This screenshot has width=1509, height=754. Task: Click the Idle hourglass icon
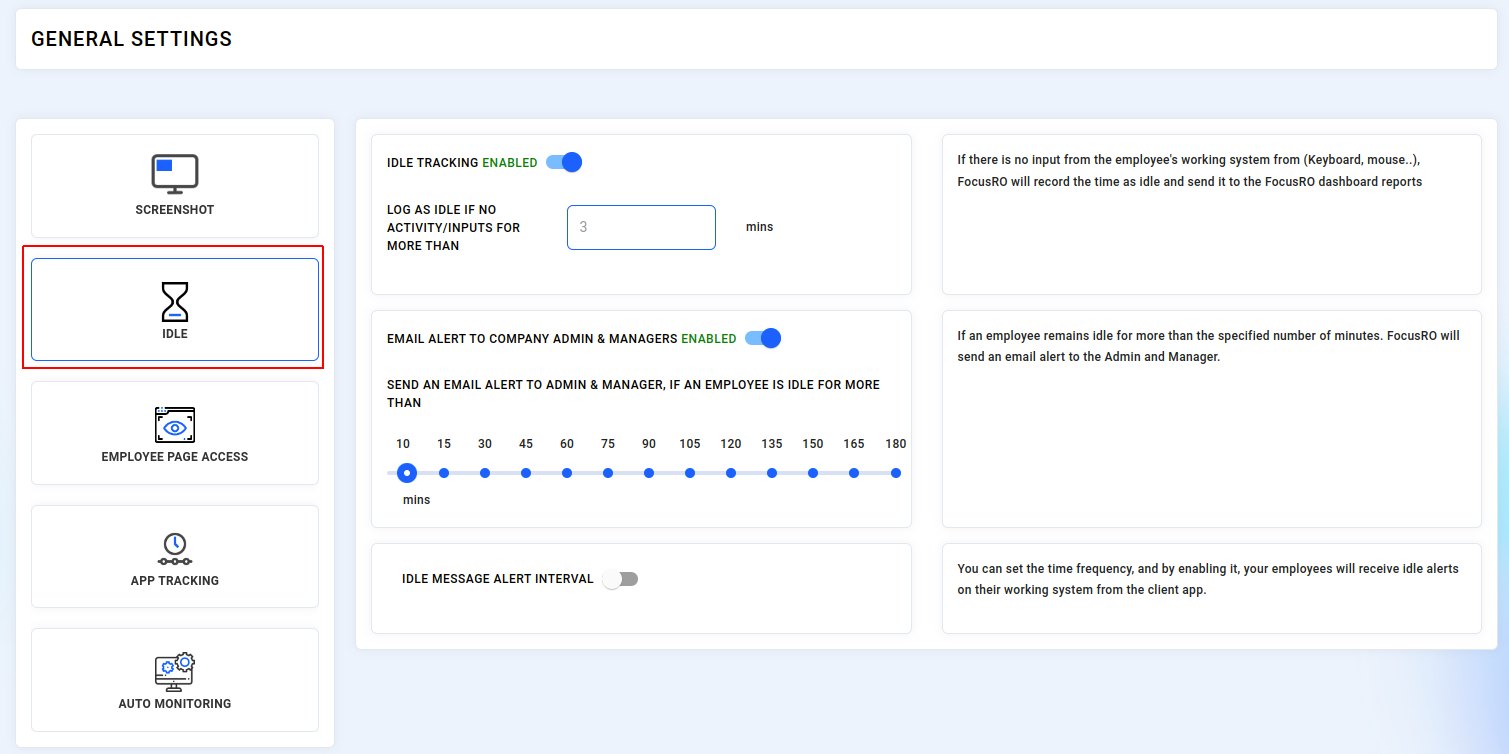175,301
